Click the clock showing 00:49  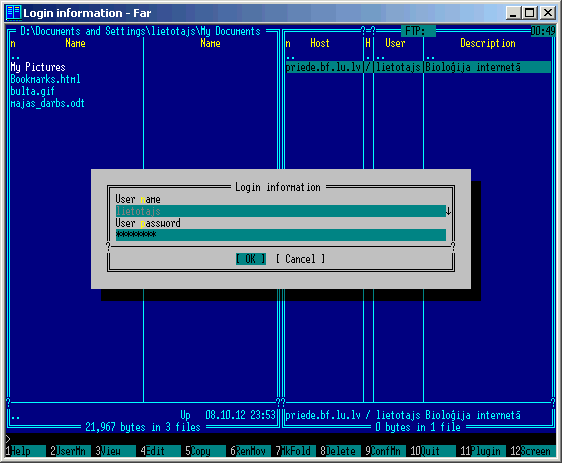click(543, 31)
